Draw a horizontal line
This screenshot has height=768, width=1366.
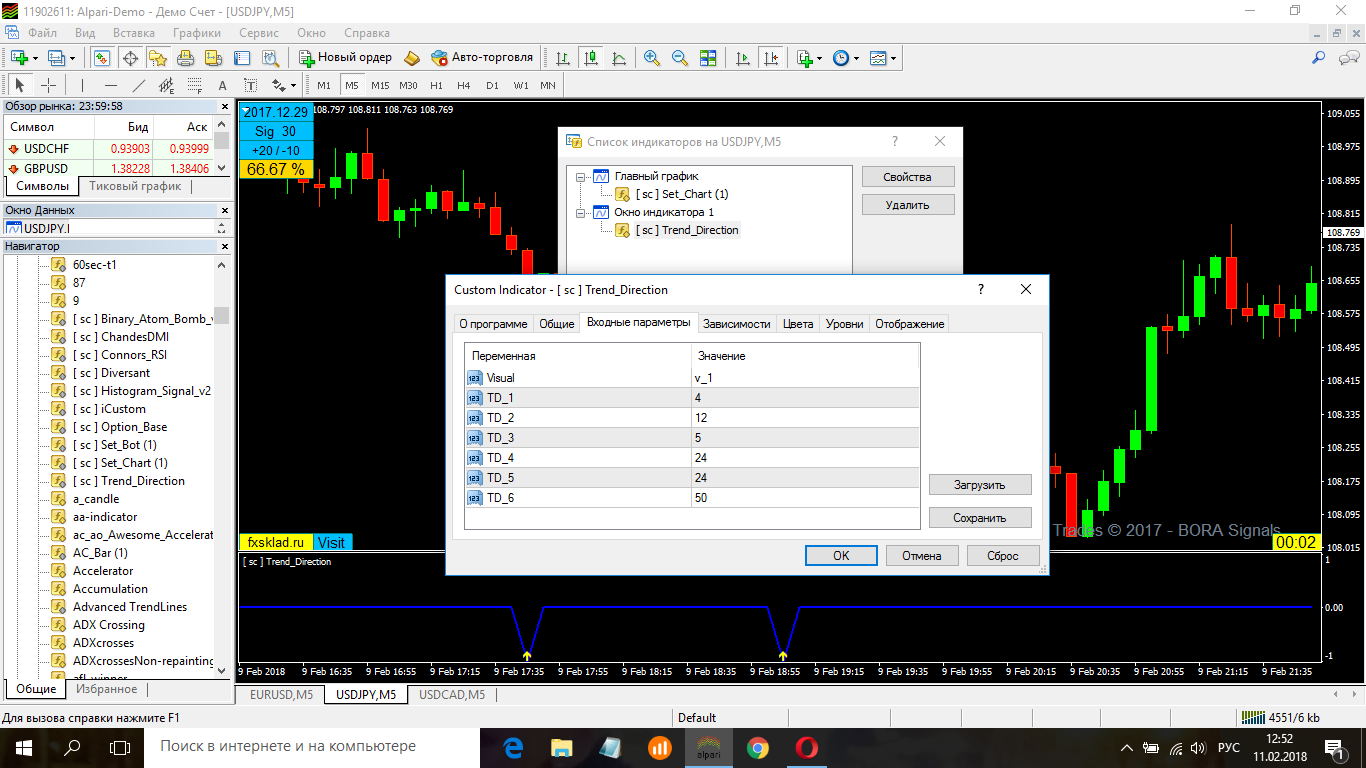tap(110, 85)
